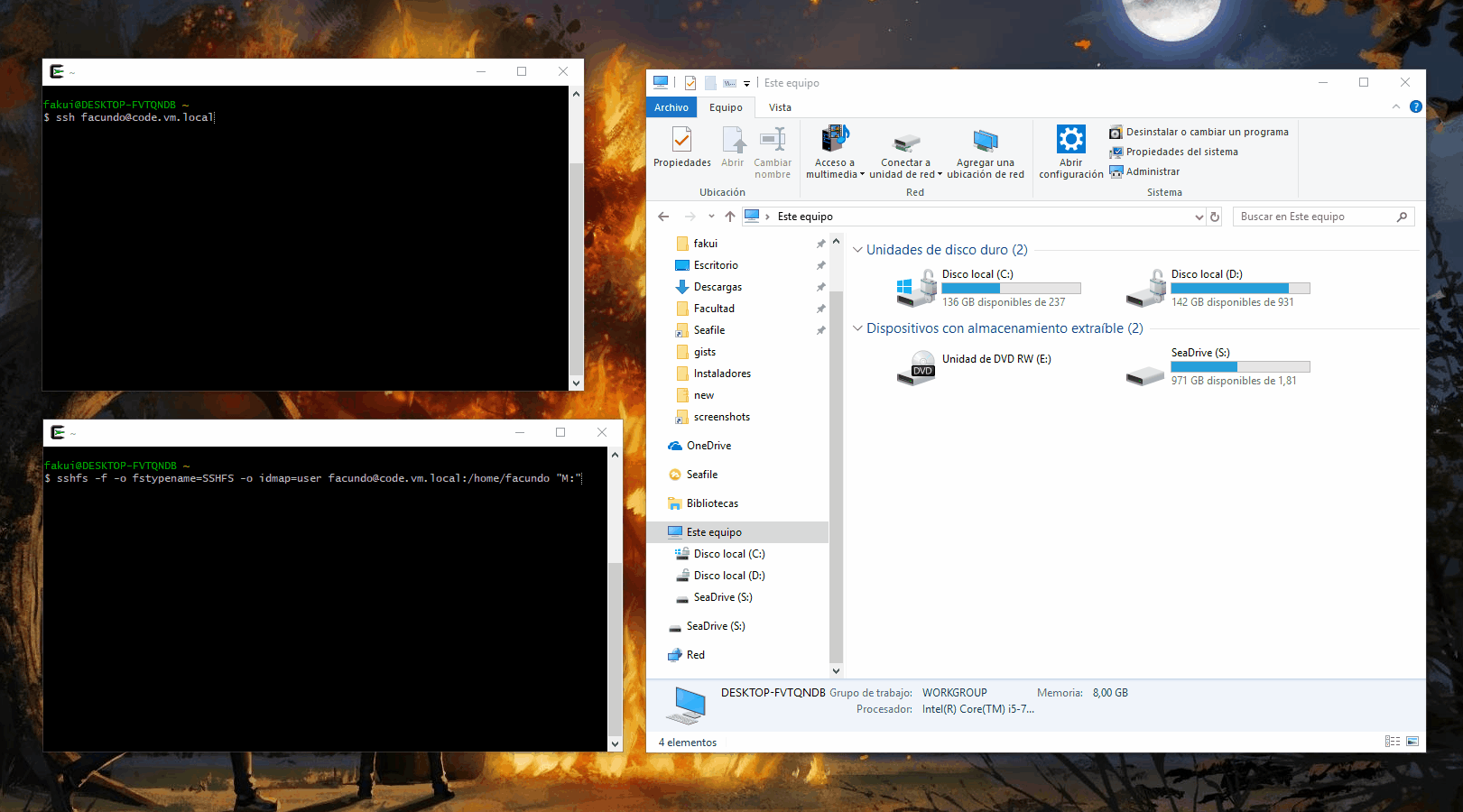
Task: Select Unidad de DVD RW (E:) icon
Action: point(916,367)
